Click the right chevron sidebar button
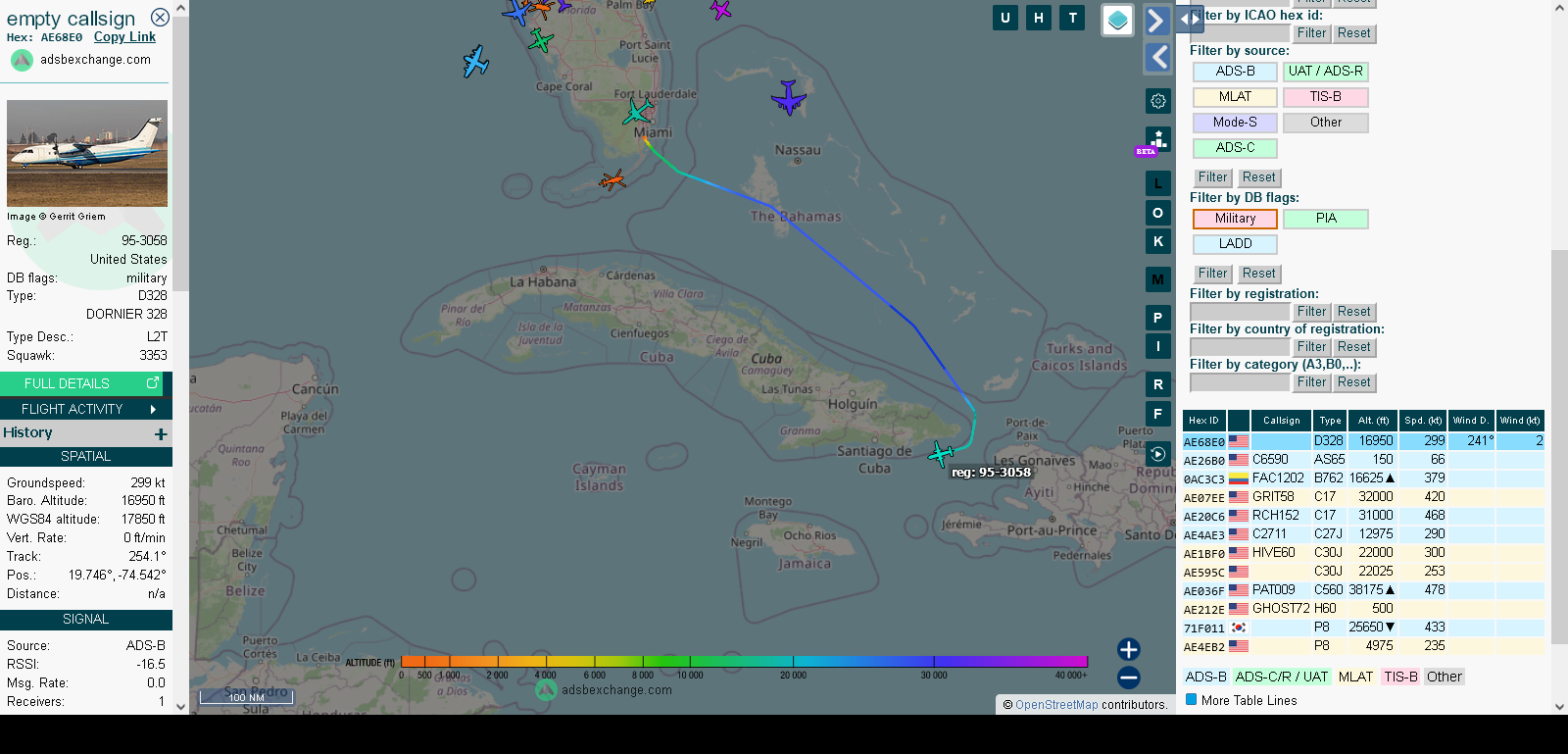1568x754 pixels. 1157,21
